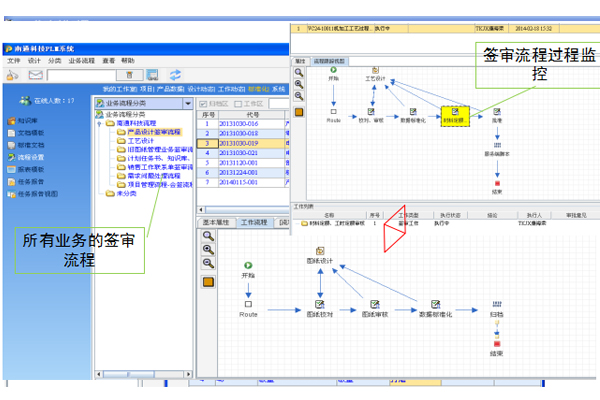Image resolution: width=600 pixels, height=400 pixels.
Task: Click in the toolbar search input field
Action: 81,75
